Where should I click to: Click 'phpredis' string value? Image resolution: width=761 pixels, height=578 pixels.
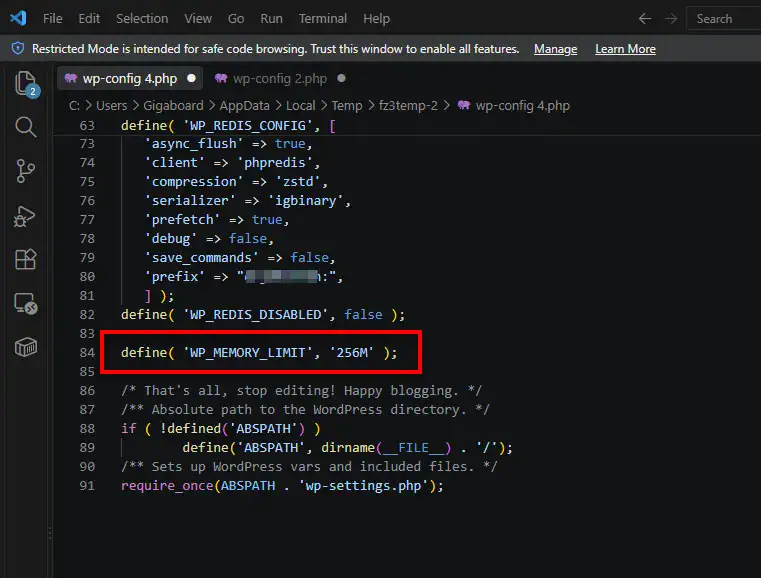274,163
